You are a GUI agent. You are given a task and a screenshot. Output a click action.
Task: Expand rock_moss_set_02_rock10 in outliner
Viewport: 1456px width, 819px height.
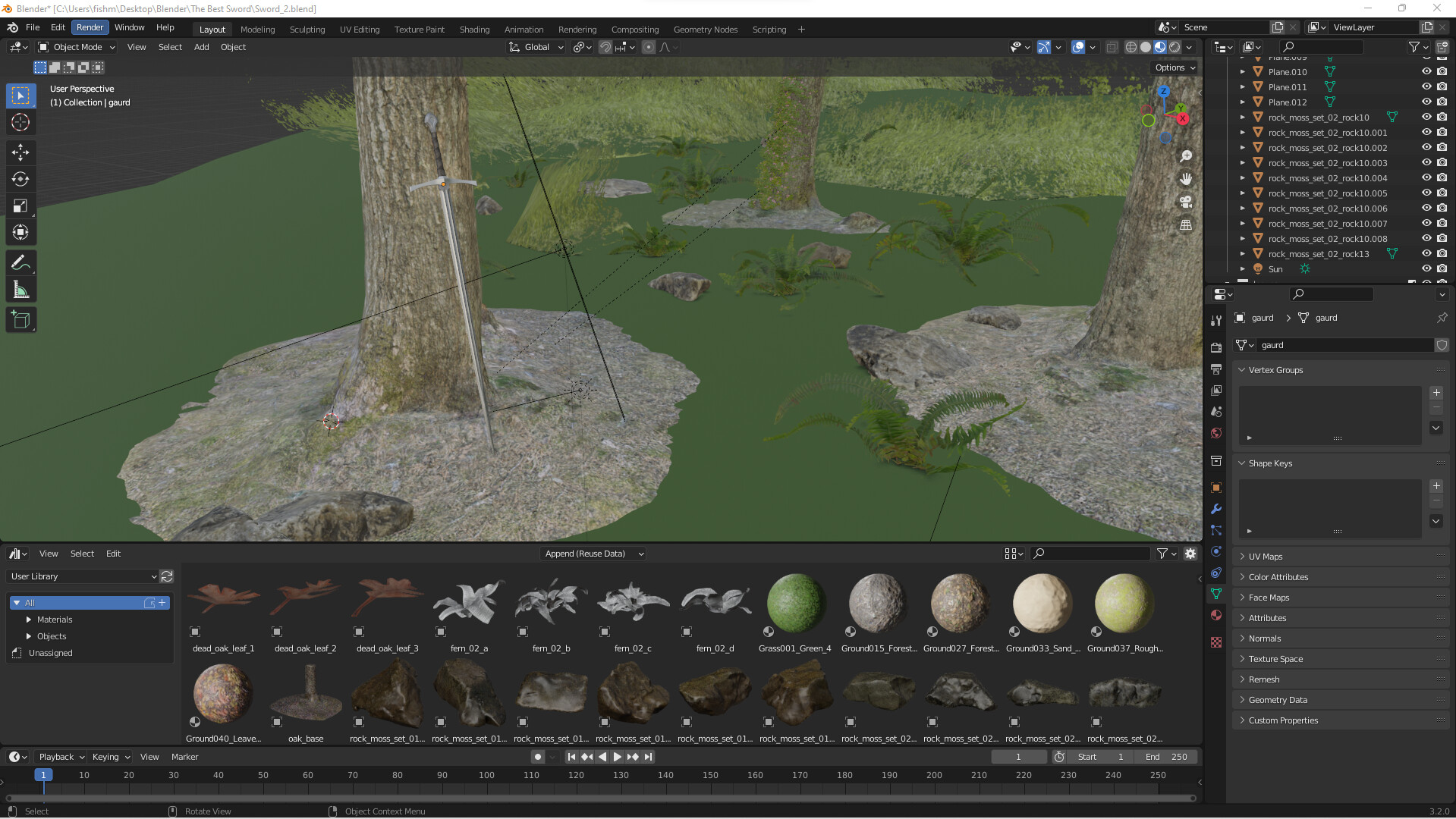pyautogui.click(x=1242, y=118)
